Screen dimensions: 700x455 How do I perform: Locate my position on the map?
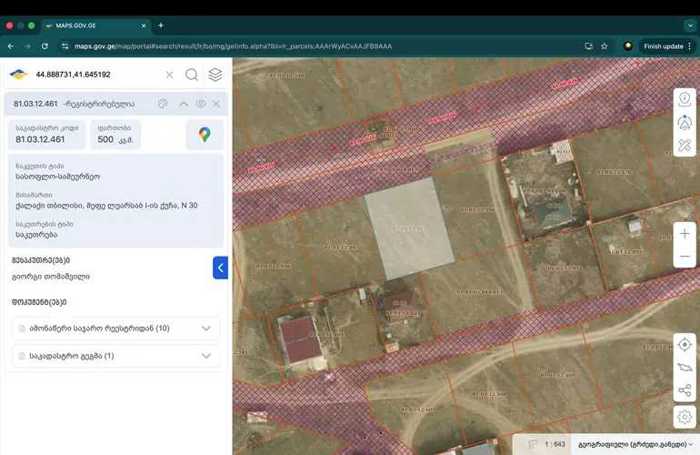(x=684, y=344)
